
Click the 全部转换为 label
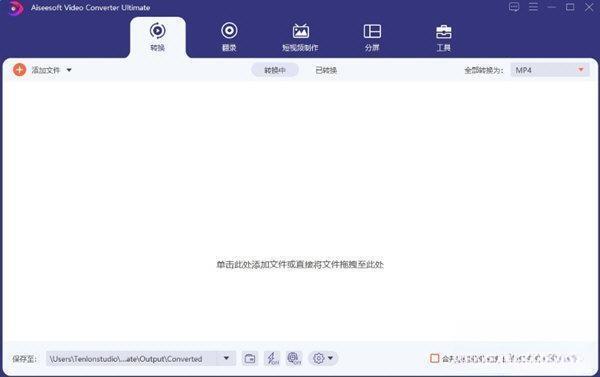484,70
